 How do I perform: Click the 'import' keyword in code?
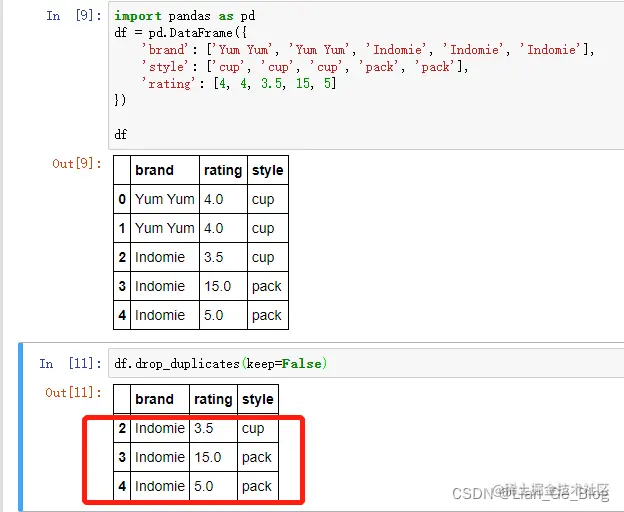tap(138, 16)
